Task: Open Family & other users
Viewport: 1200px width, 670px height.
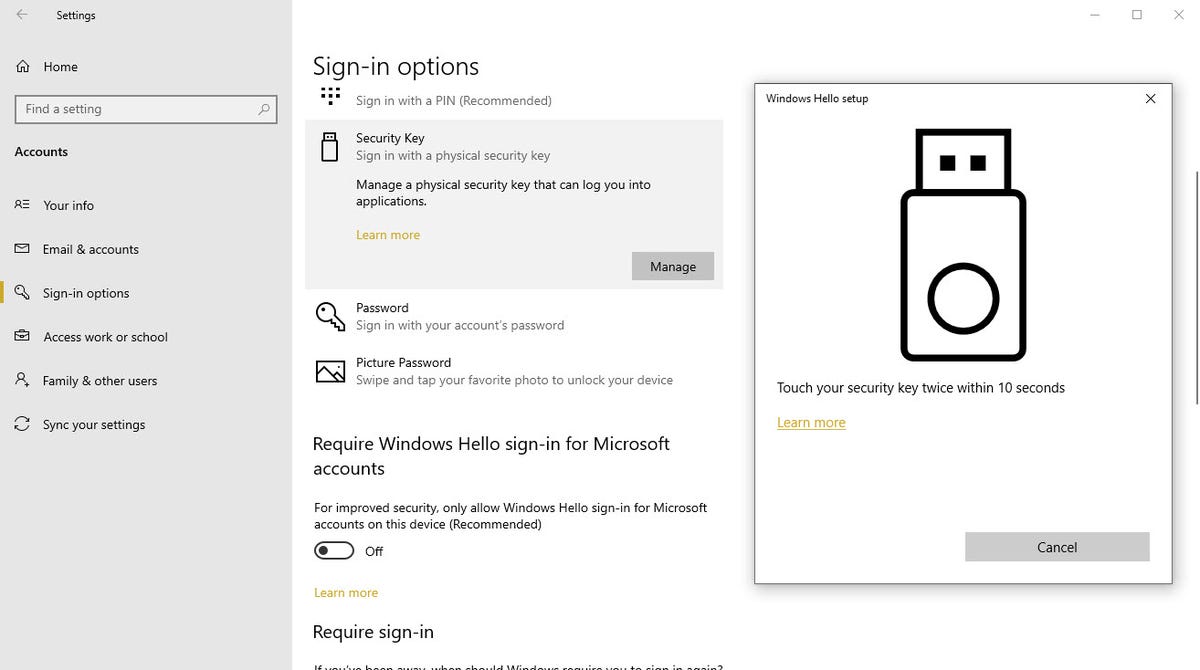Action: [x=99, y=381]
